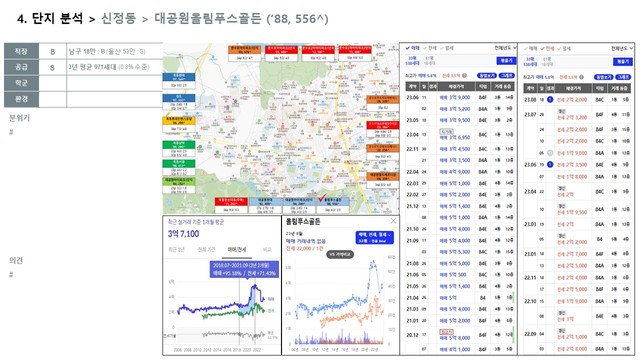Select red map label on right side
Image resolution: width=640 pixels, height=360 pixels.
click(382, 129)
